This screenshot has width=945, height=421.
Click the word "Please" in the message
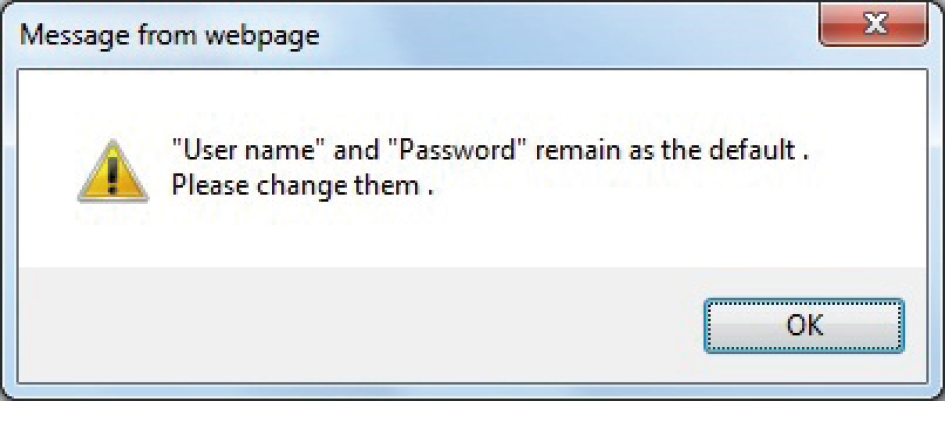pyautogui.click(x=209, y=186)
